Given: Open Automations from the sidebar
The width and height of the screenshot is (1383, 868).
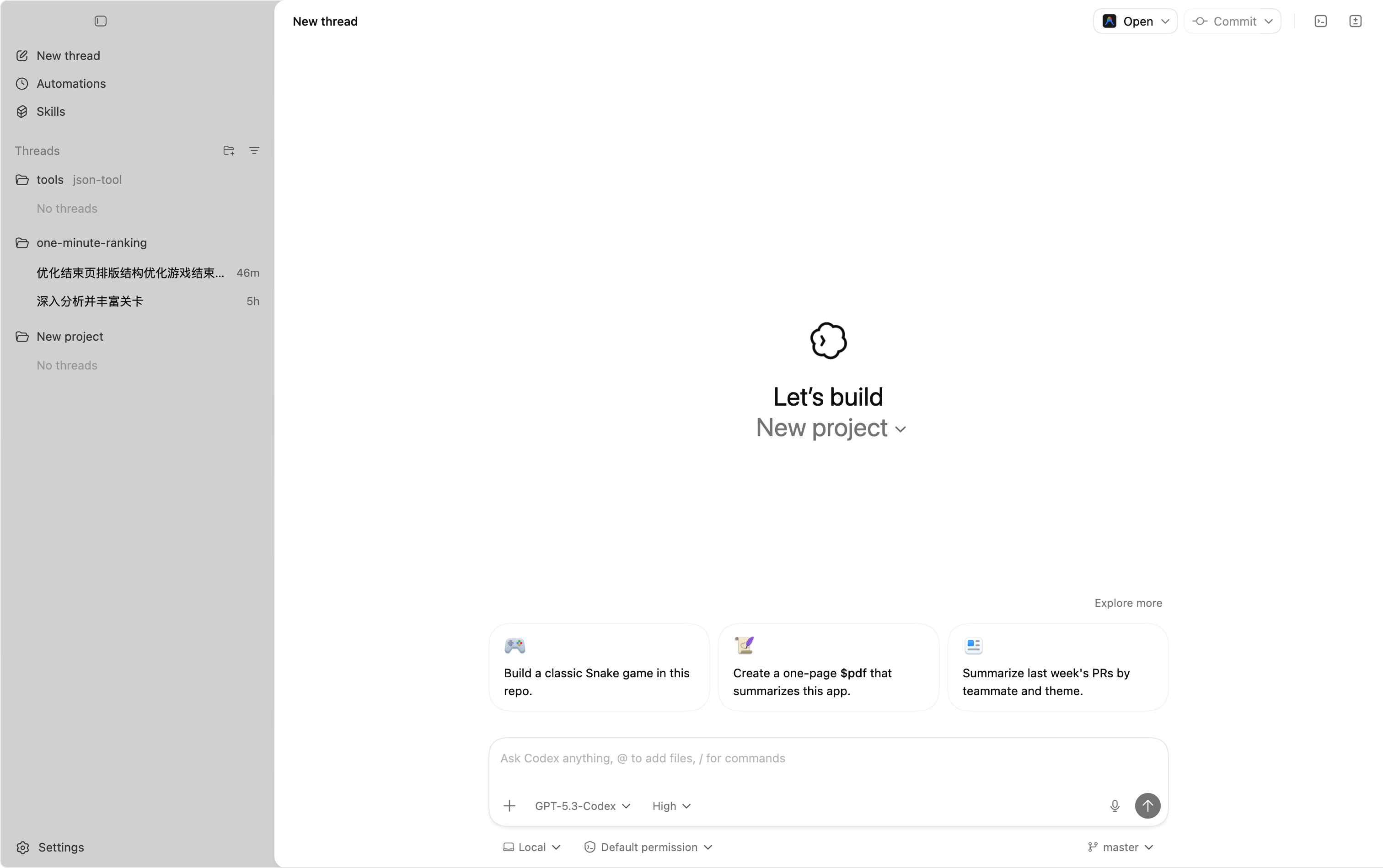Looking at the screenshot, I should 70,84.
